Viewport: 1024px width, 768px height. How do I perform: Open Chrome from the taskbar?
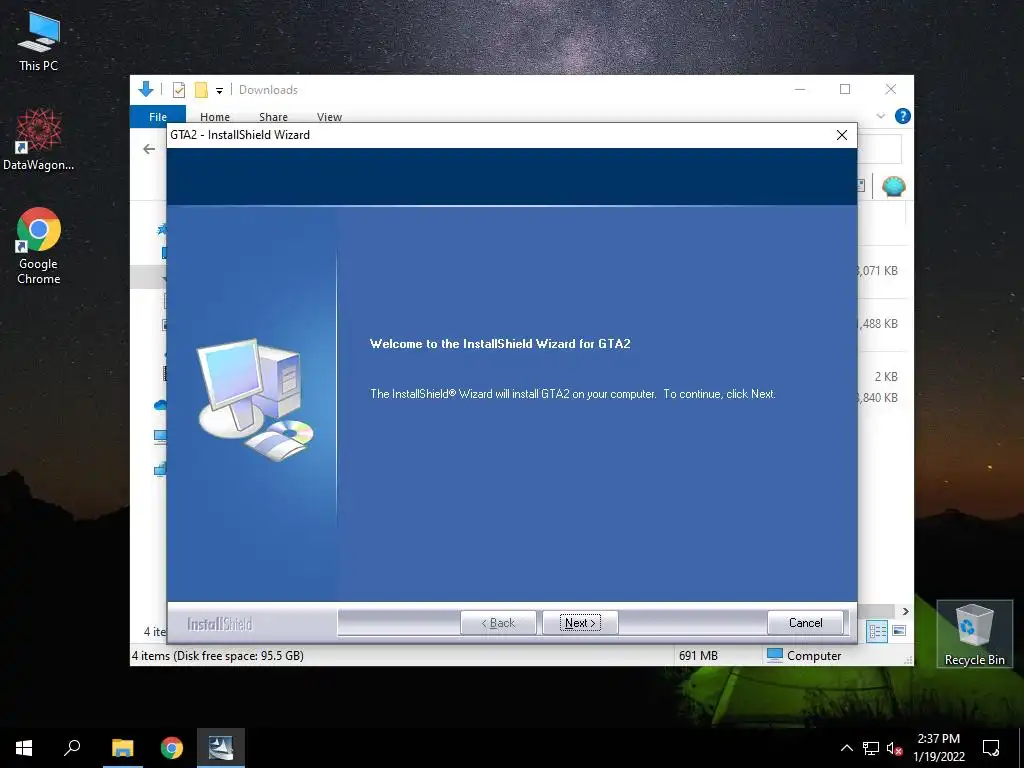click(172, 748)
